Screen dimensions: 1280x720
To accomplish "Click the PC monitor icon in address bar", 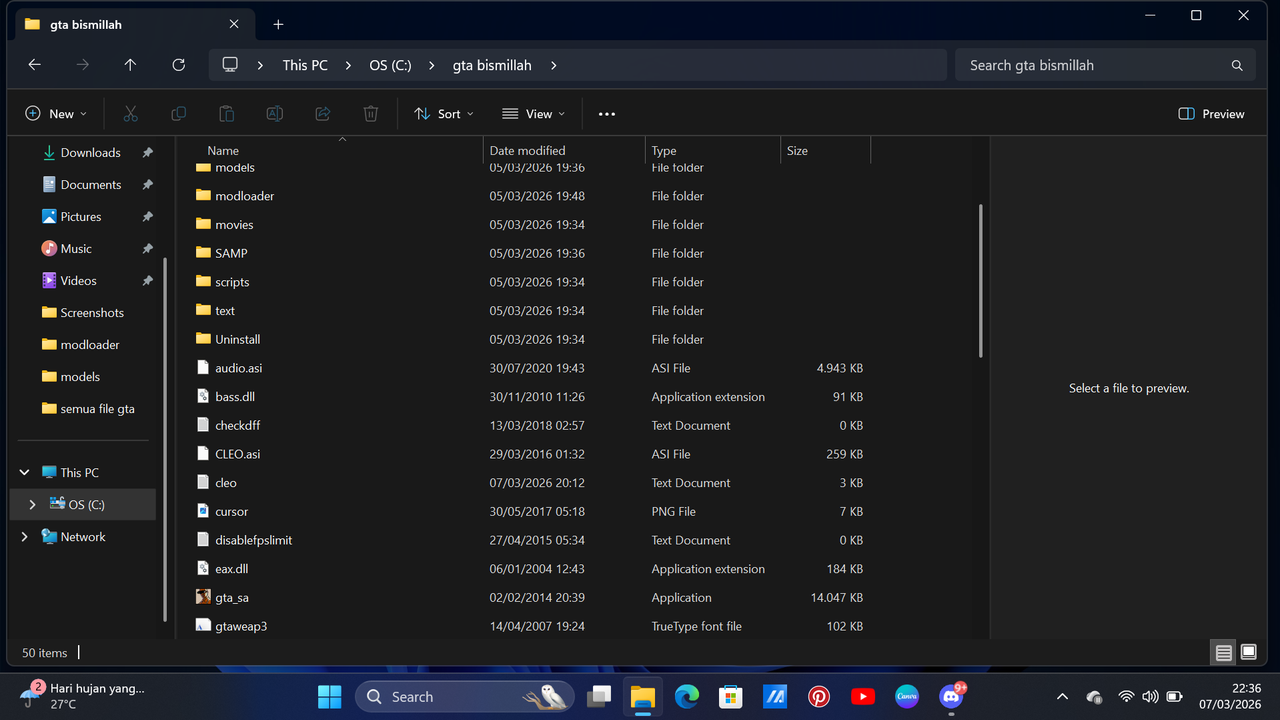I will 230,65.
